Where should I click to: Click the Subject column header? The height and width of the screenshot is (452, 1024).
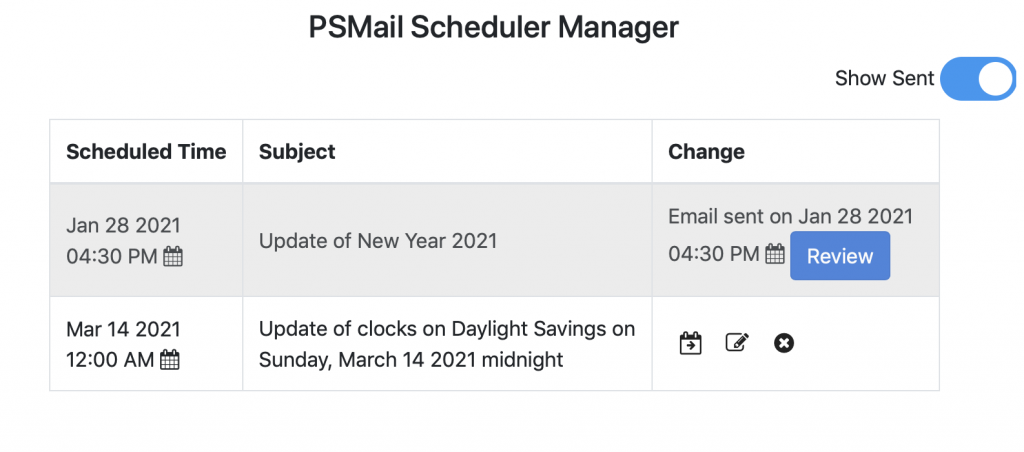[x=297, y=152]
